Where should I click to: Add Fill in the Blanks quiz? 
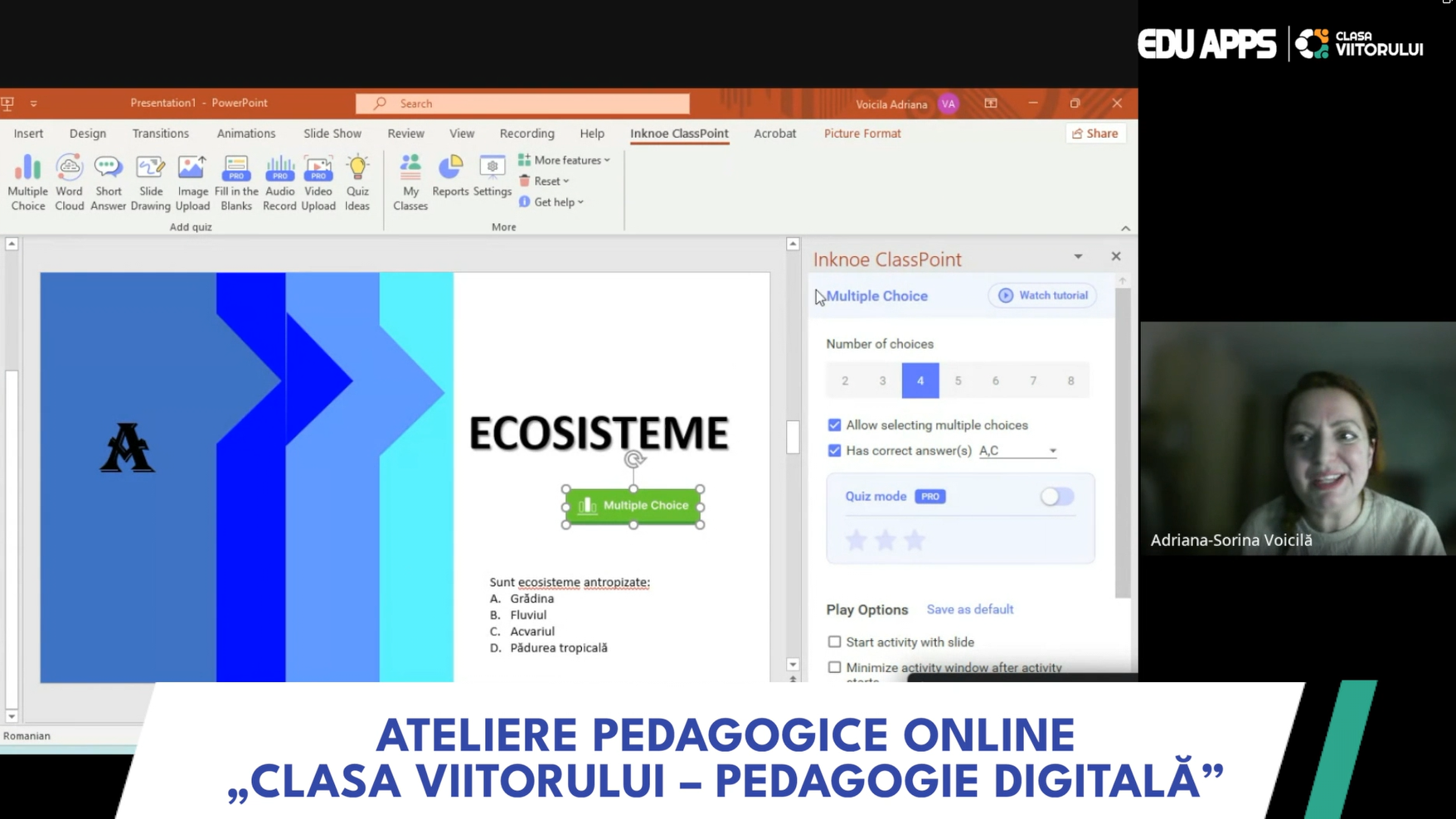coord(236,183)
